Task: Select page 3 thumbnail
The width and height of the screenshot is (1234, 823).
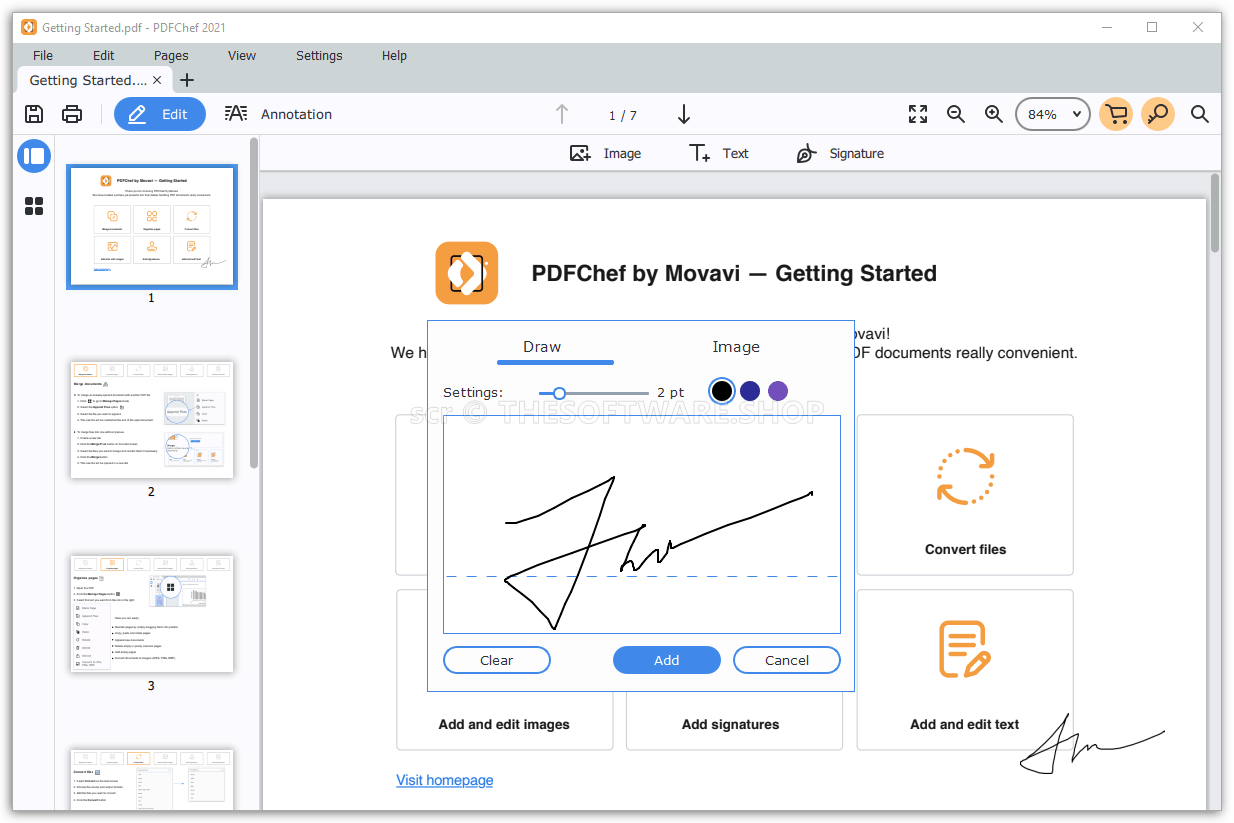Action: [x=152, y=614]
